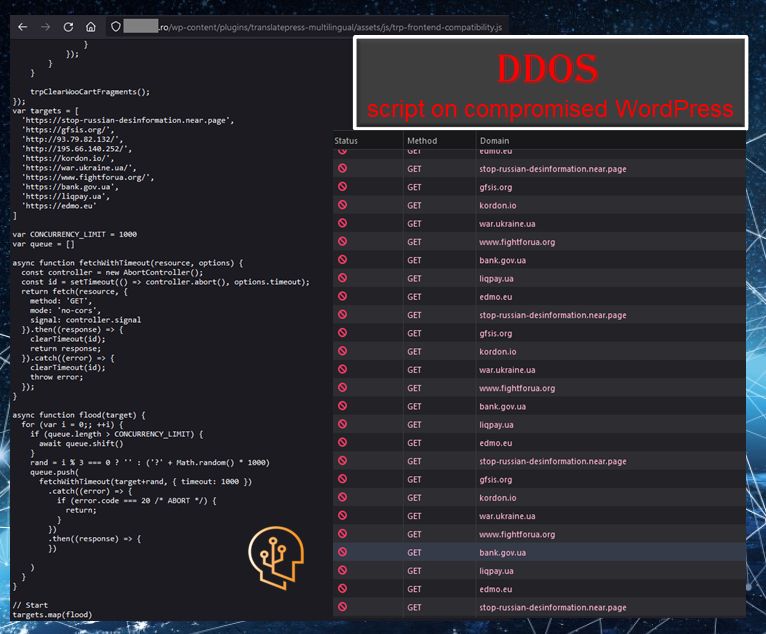Click 'https://kordon.io/' in the targets list

coord(68,158)
